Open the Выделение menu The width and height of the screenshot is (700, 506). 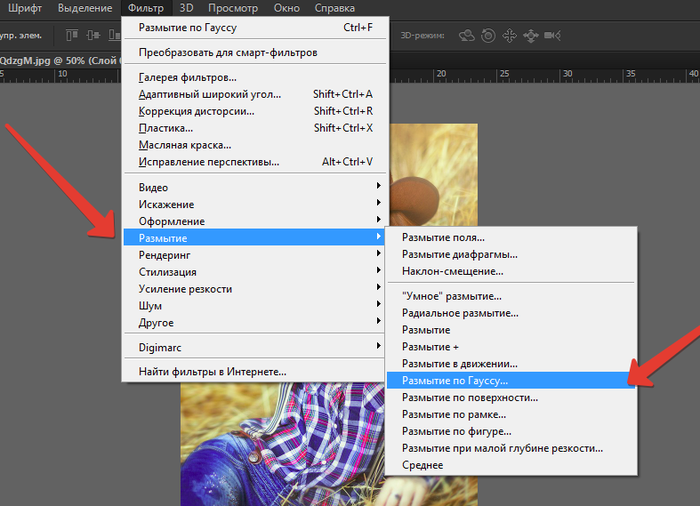tap(85, 8)
